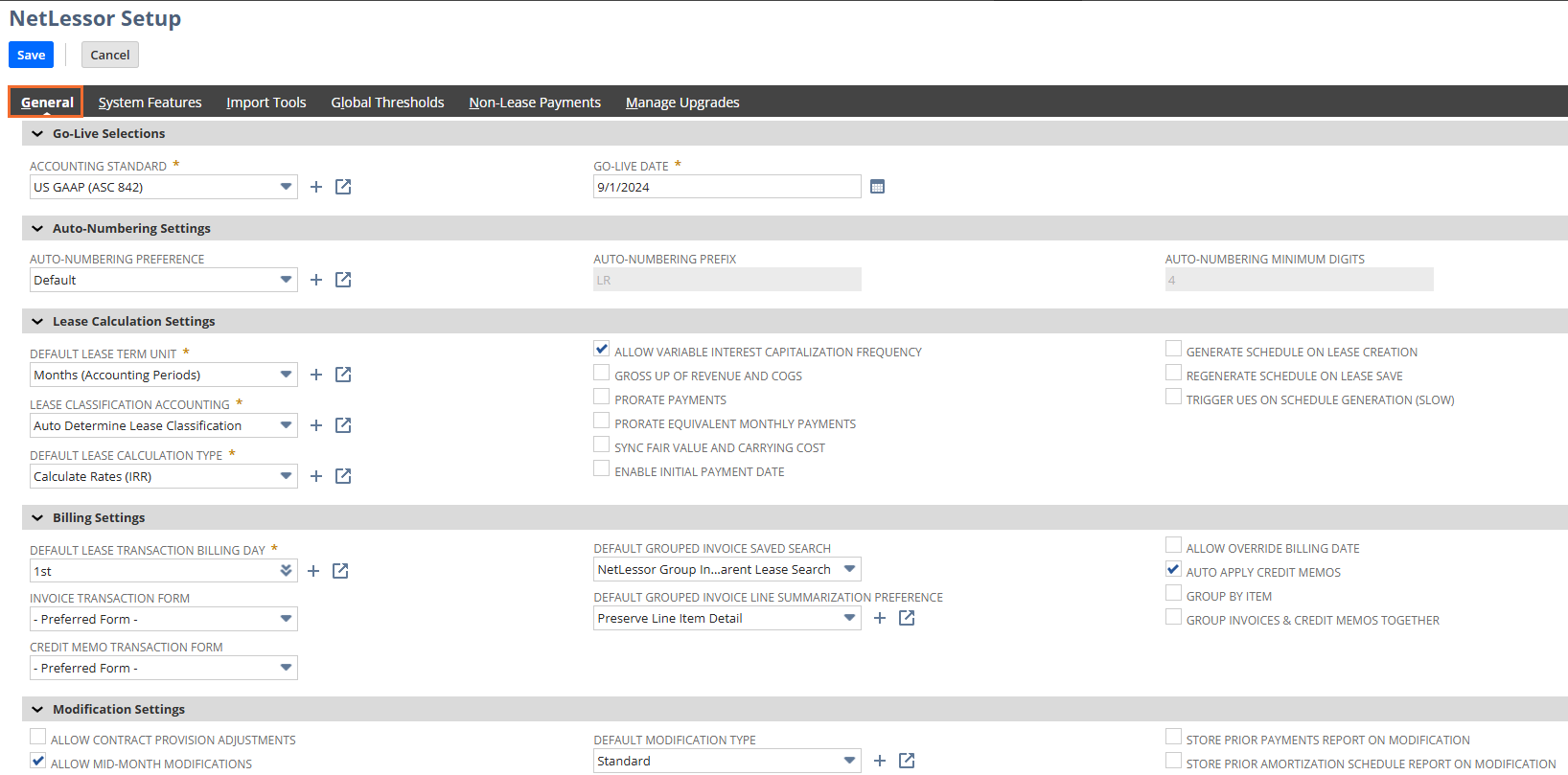This screenshot has width=1568, height=775.
Task: Enable Prorate Equivalent Monthly Payments
Action: pyautogui.click(x=602, y=421)
